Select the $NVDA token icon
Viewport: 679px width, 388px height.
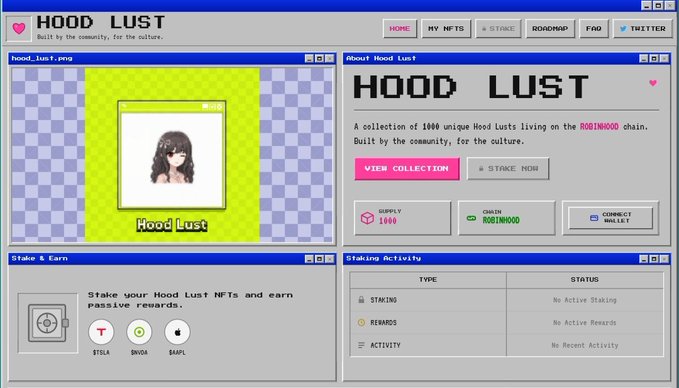139,332
